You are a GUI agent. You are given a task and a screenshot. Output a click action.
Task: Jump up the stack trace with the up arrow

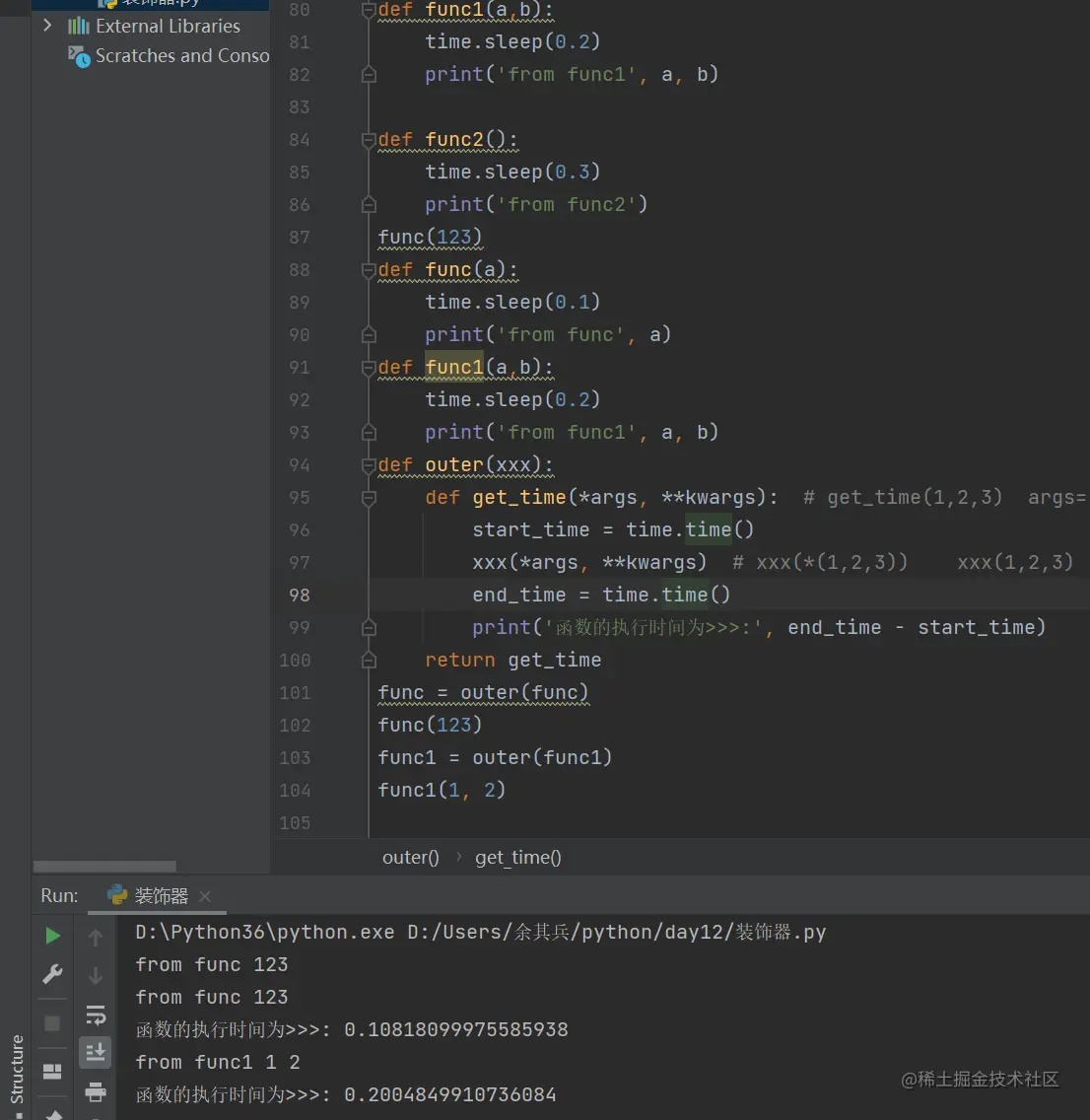coord(95,937)
